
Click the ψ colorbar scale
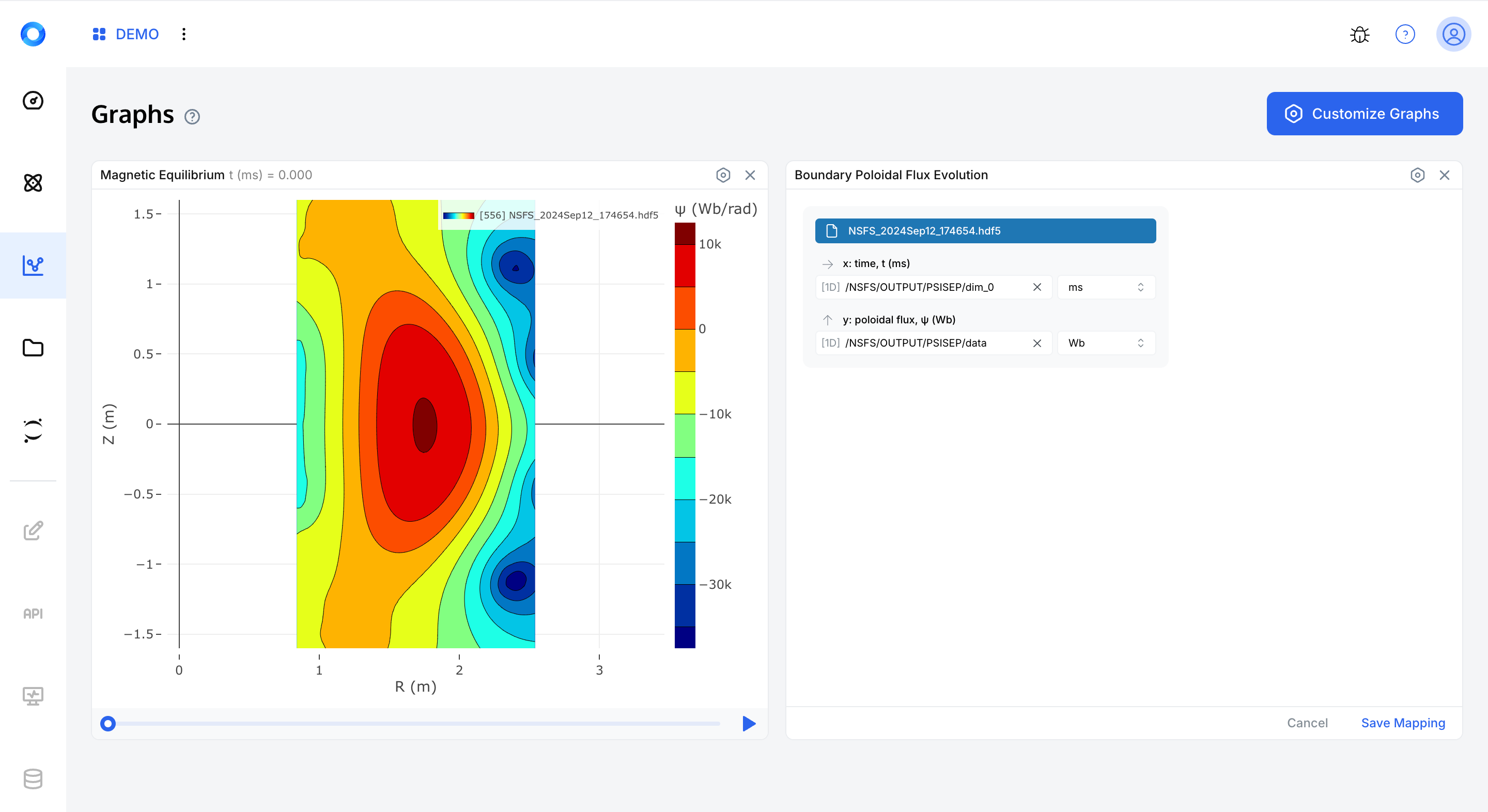685,435
